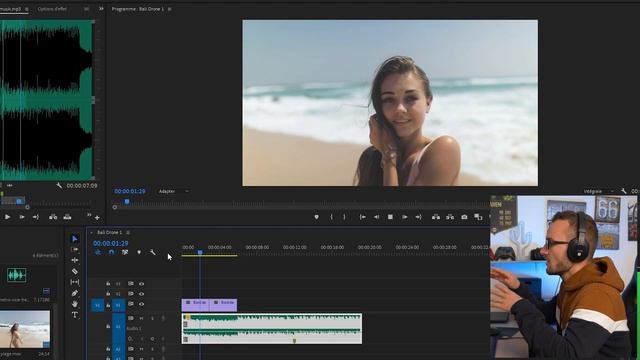Image resolution: width=640 pixels, height=360 pixels.
Task: Toggle insert sequences as nests option
Action: point(98,253)
